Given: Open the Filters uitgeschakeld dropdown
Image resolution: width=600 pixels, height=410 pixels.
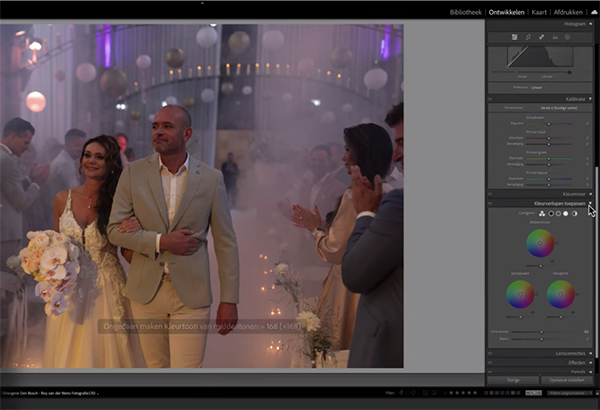Looking at the screenshot, I should click(x=570, y=393).
